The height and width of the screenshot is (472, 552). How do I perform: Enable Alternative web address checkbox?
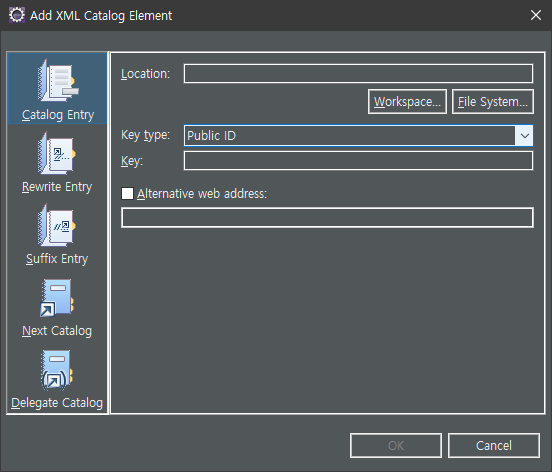point(127,194)
